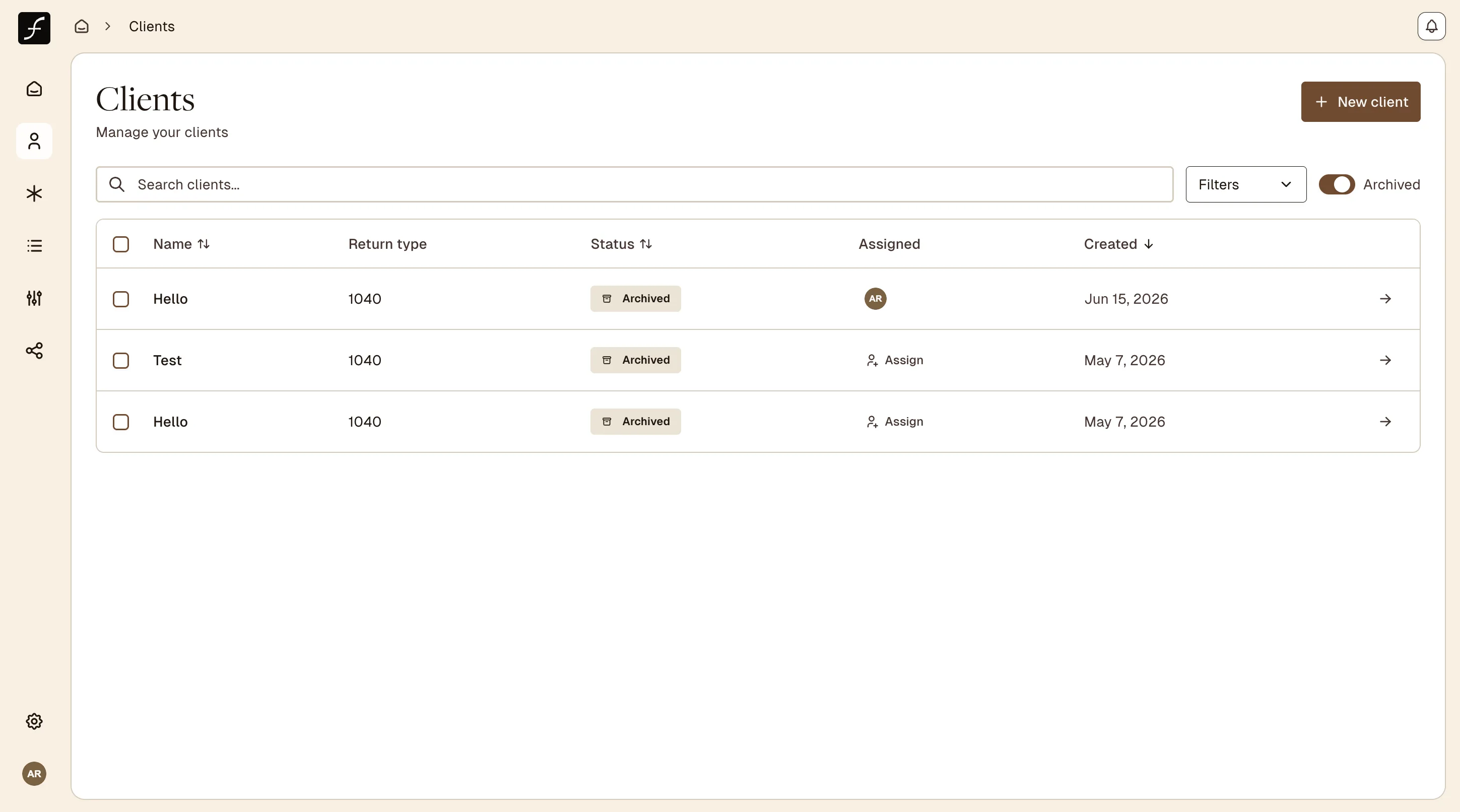Open the list icon in sidebar
Viewport: 1460px width, 812px height.
[x=34, y=246]
